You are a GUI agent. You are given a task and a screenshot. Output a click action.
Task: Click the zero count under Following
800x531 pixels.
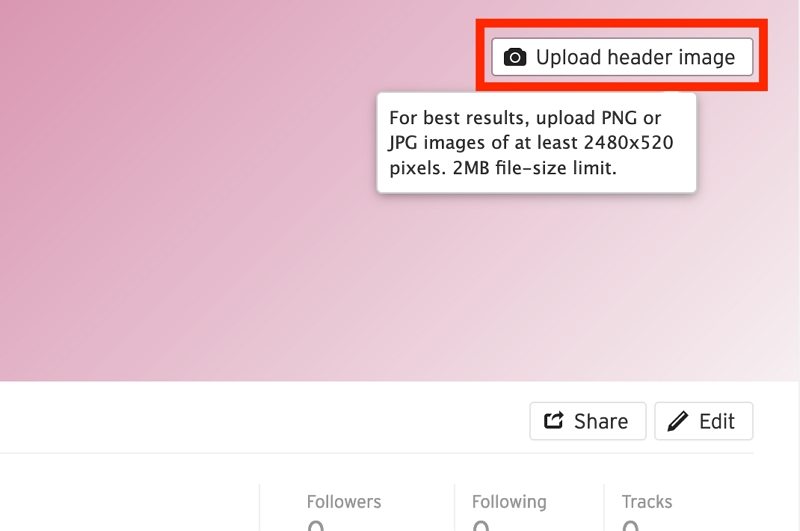tap(481, 525)
